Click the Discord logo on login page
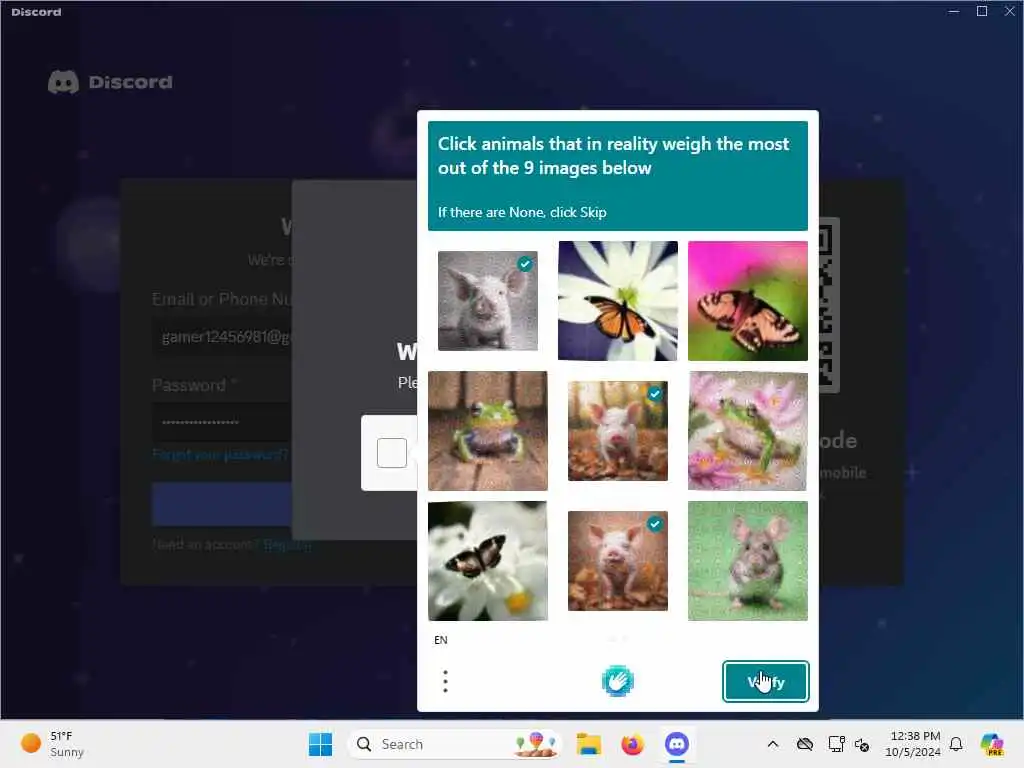 click(x=110, y=82)
